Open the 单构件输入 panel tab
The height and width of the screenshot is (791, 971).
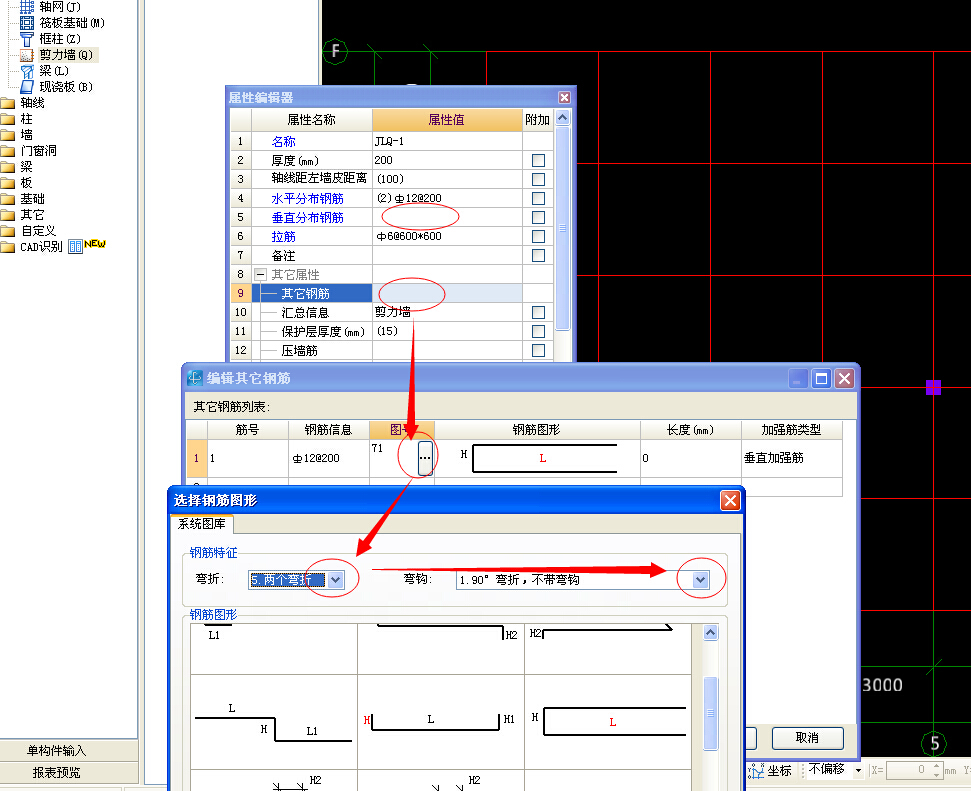56,751
